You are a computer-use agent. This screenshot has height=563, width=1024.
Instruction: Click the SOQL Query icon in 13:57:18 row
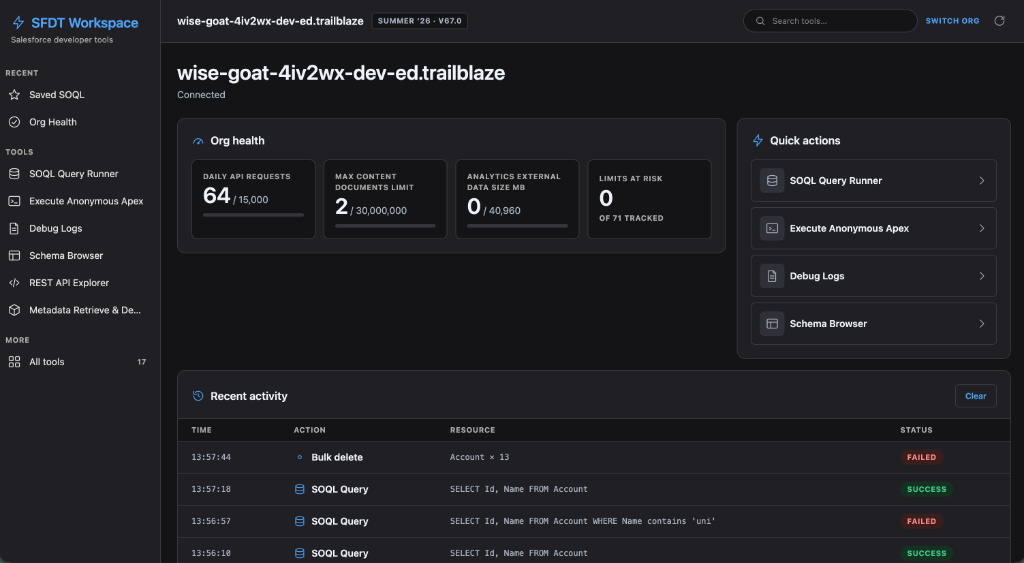click(x=300, y=489)
